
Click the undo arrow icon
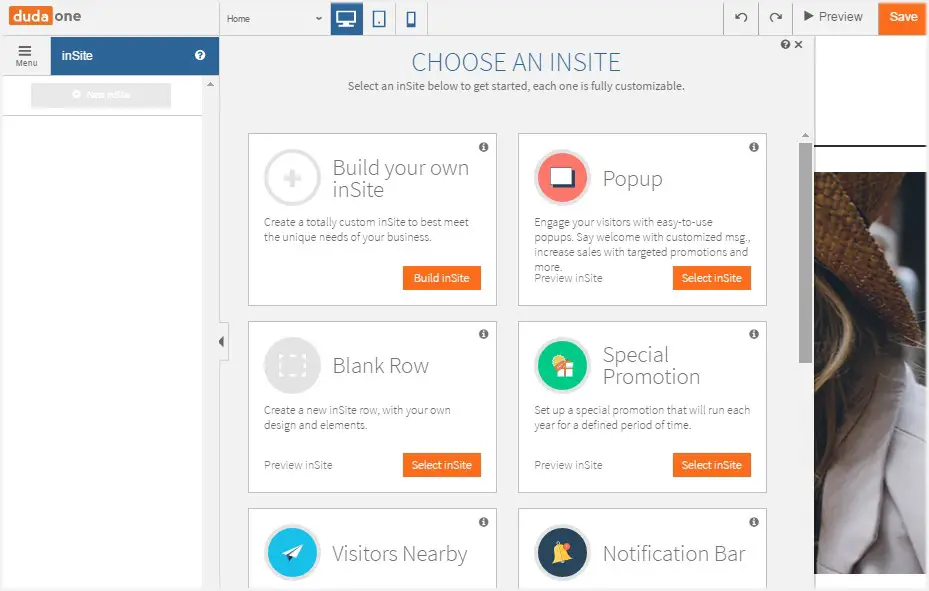(741, 17)
